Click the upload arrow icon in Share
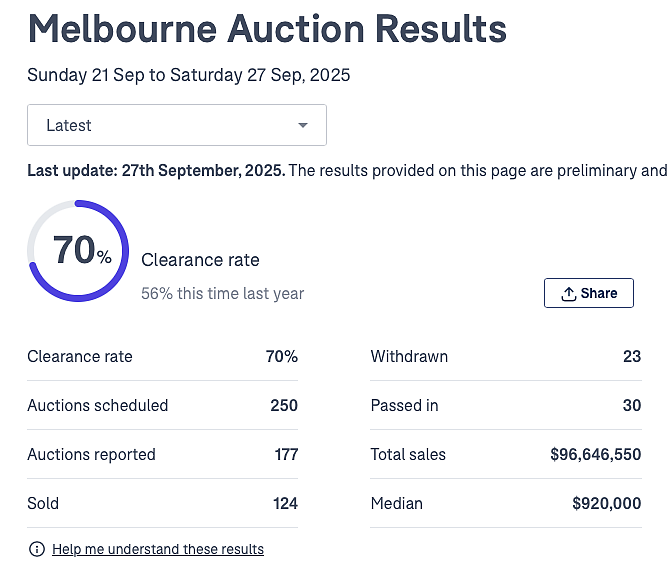 pyautogui.click(x=569, y=294)
